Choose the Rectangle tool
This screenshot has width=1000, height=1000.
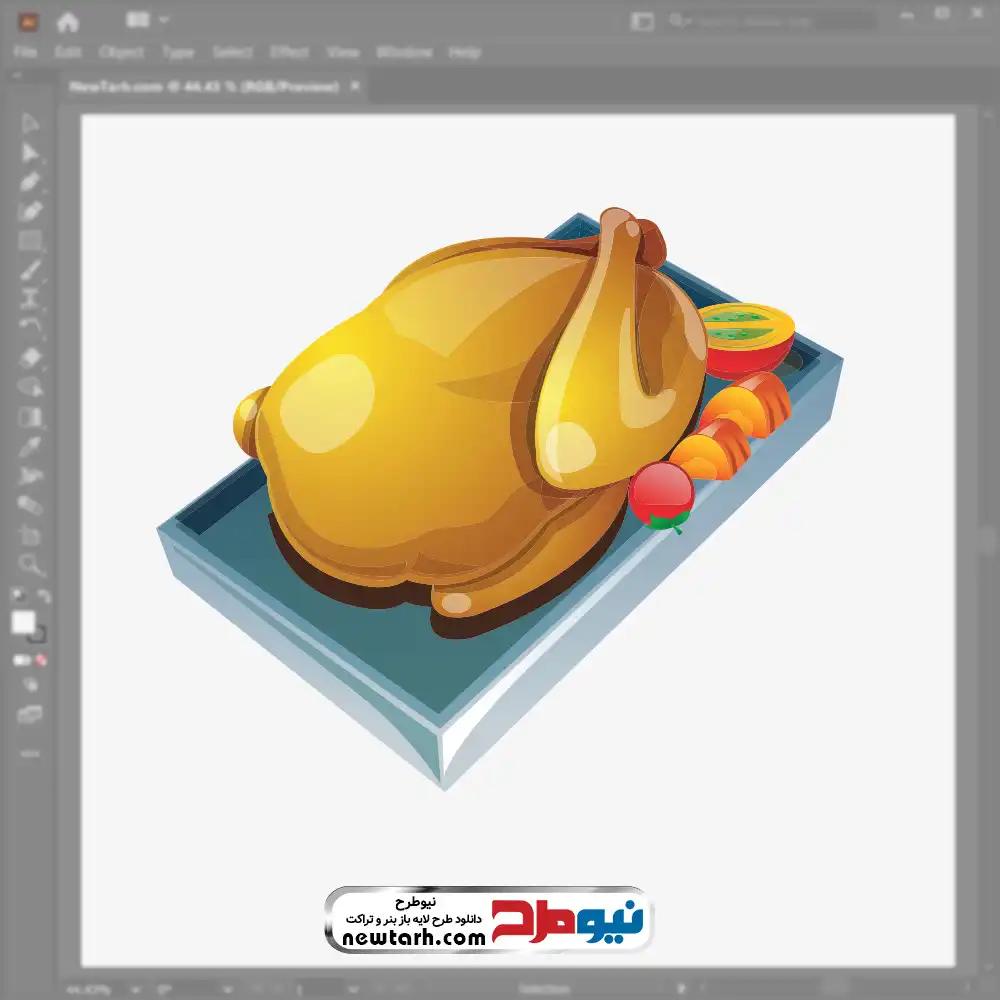click(29, 241)
